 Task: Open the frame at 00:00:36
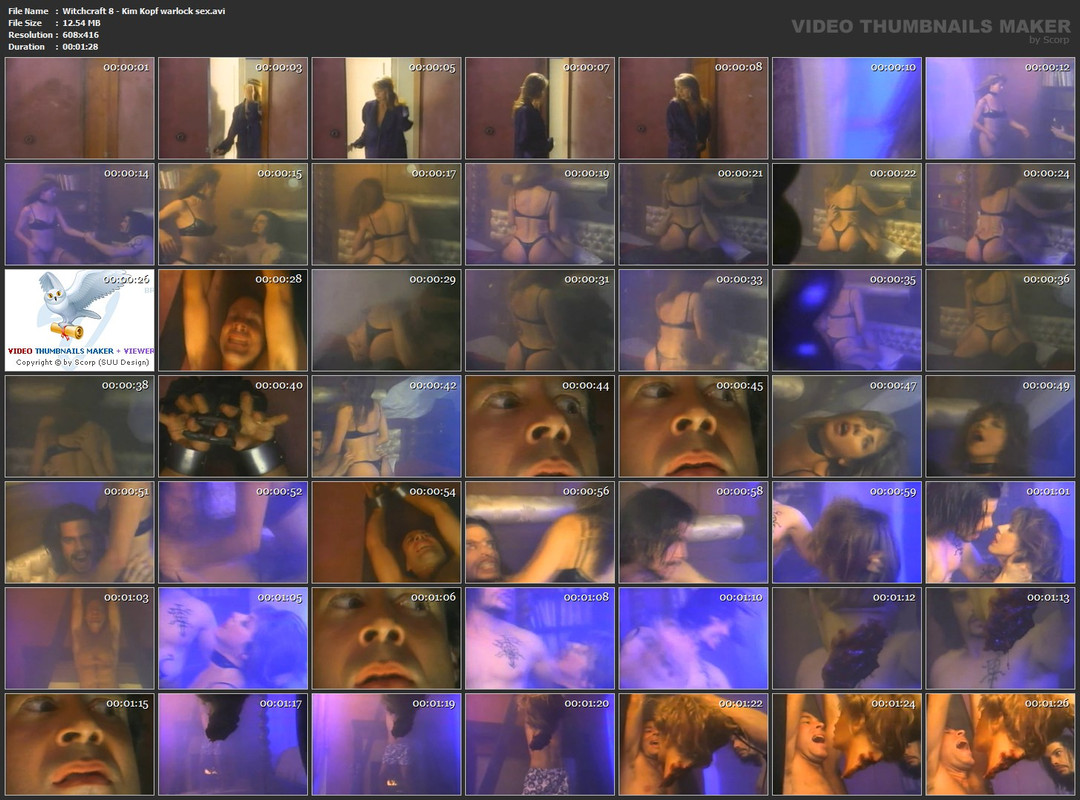[1000, 320]
